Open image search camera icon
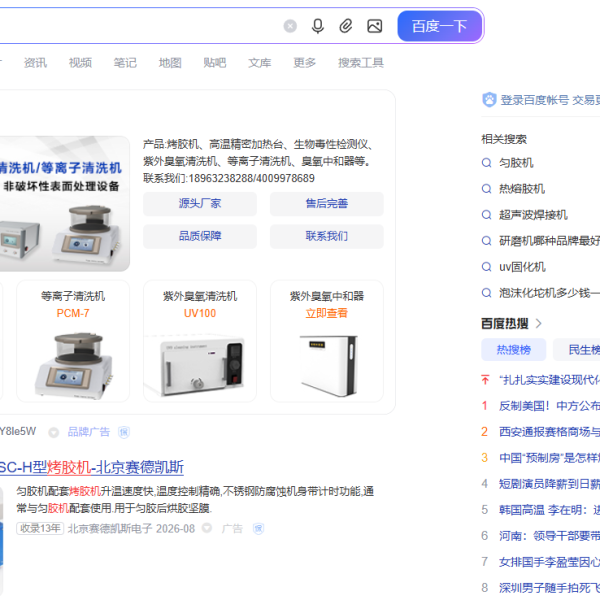 375,26
